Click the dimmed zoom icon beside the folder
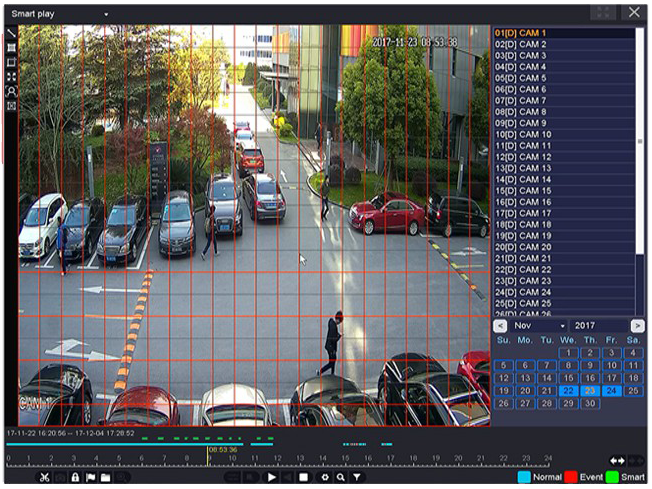 pyautogui.click(x=122, y=477)
